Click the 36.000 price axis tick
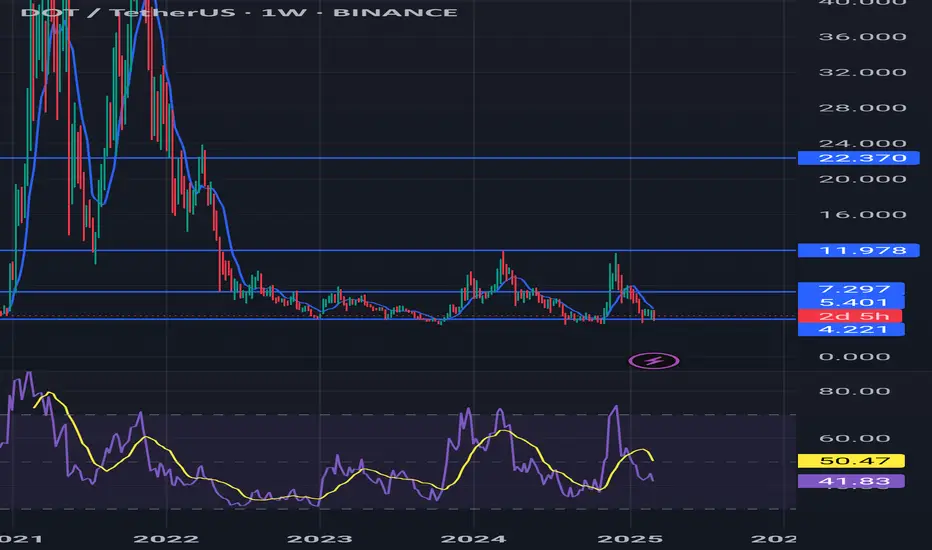The image size is (932, 550). coord(862,37)
